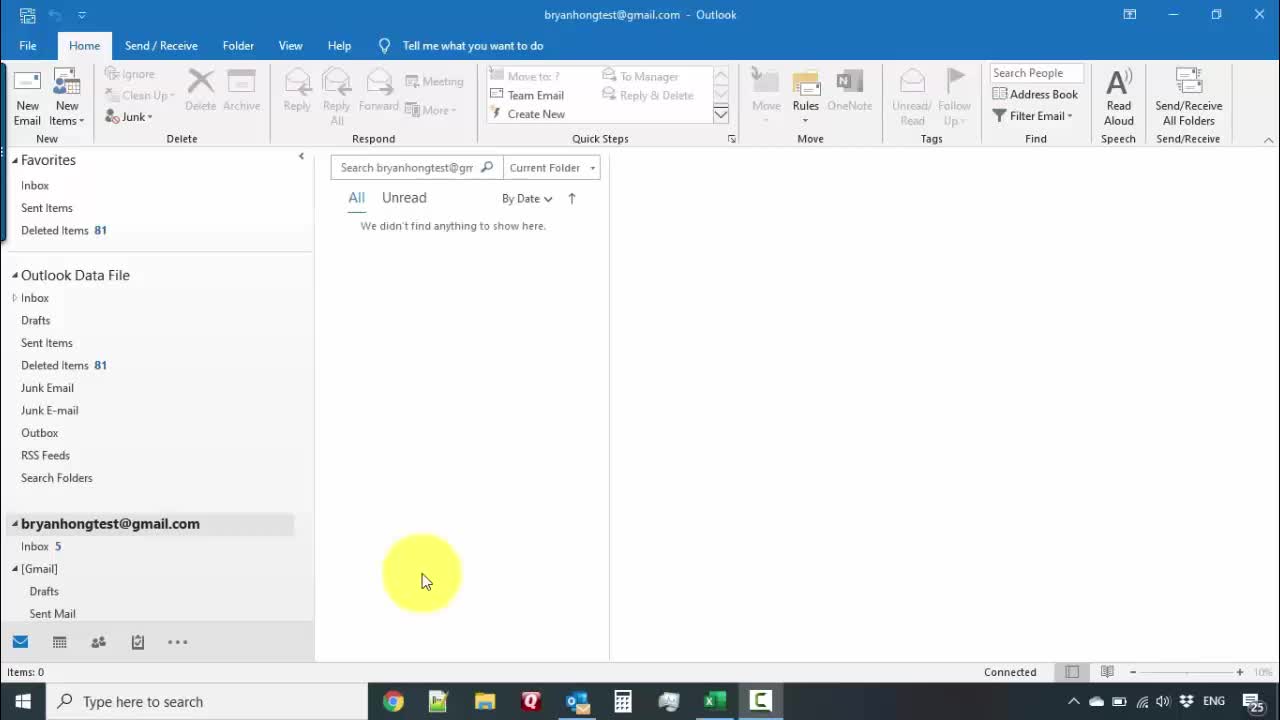Collapse the Outlook Data File tree

pyautogui.click(x=15, y=275)
